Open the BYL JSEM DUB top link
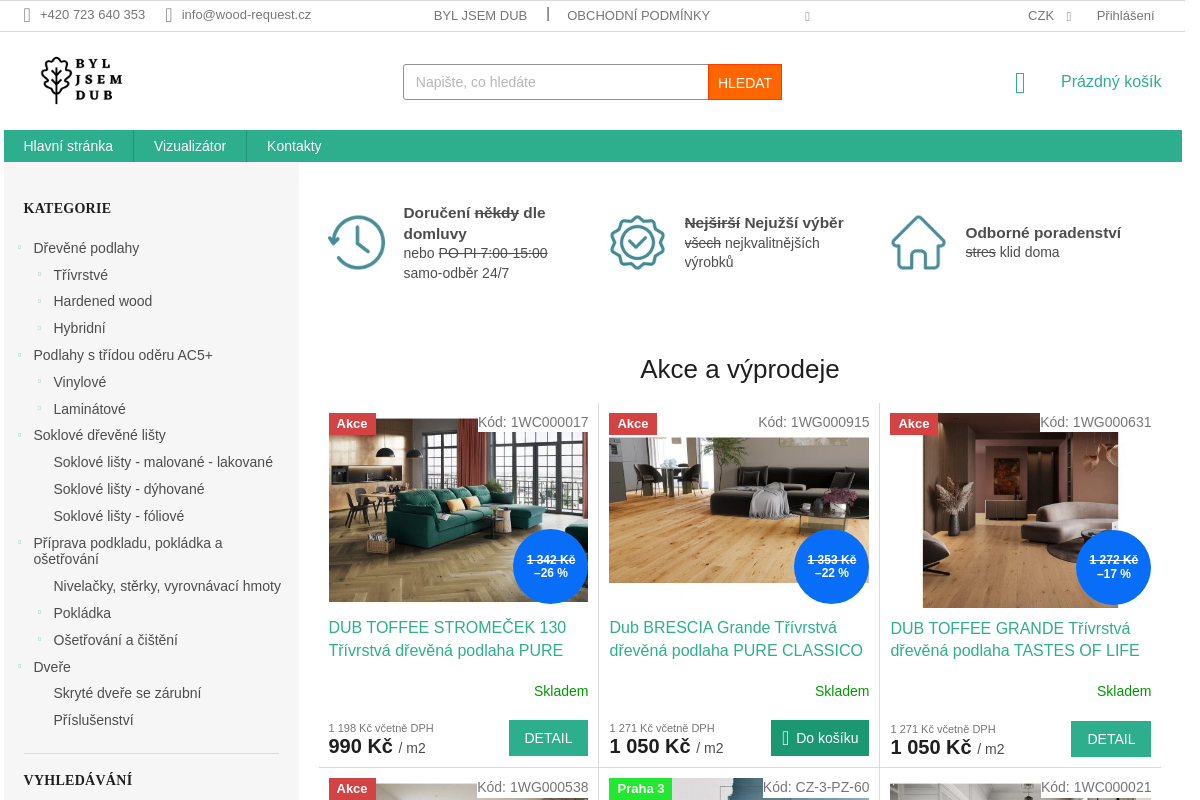Image resolution: width=1200 pixels, height=800 pixels. point(480,15)
